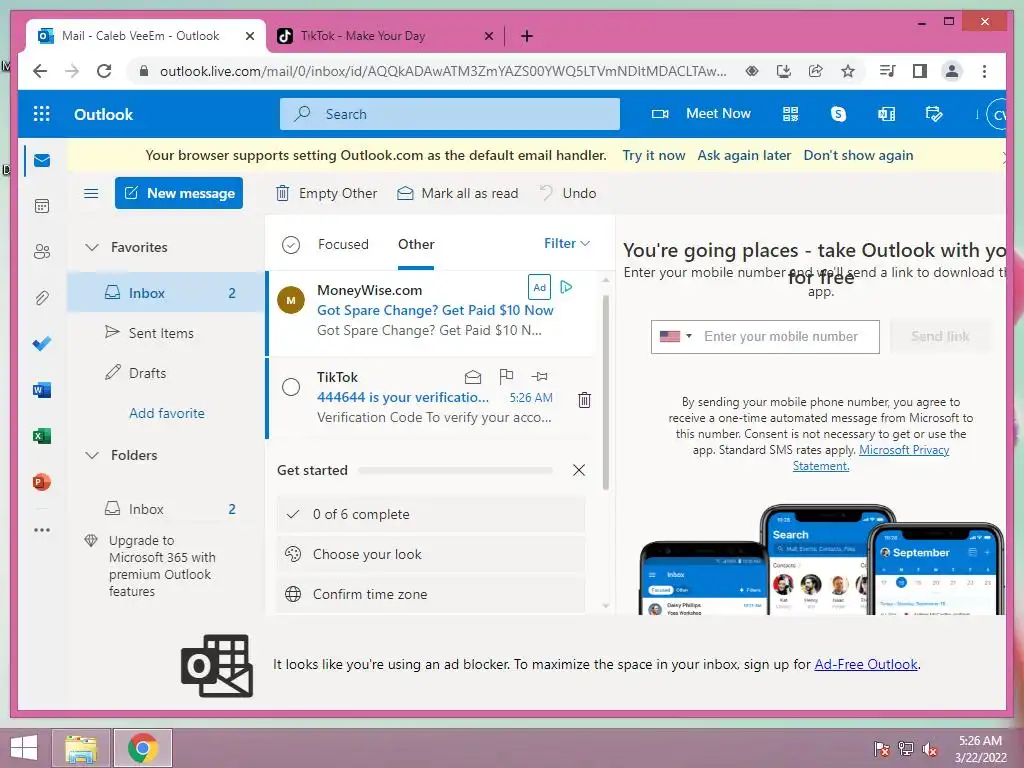This screenshot has height=768, width=1024.
Task: Open the Ad-Free Outlook link
Action: click(866, 664)
